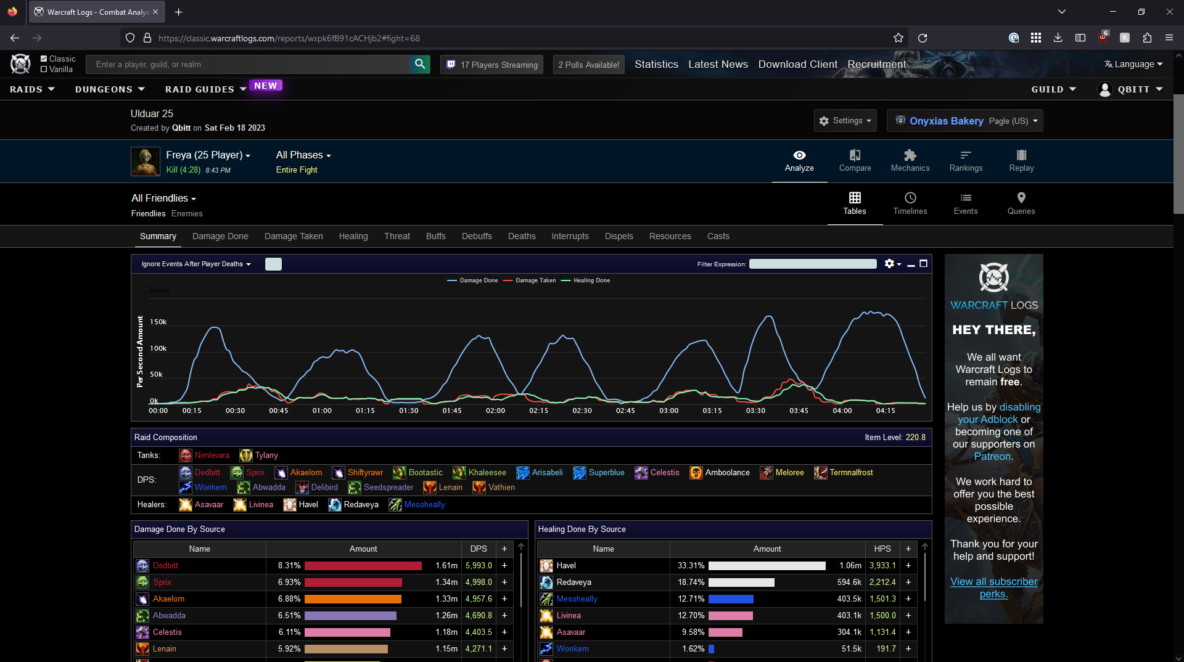
Task: Open the Mechanics puzzle icon
Action: pos(910,156)
